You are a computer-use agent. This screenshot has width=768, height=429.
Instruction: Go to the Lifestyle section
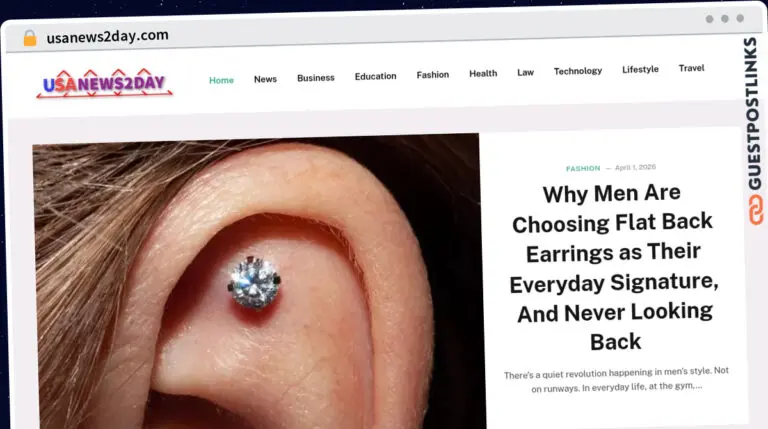pos(640,70)
